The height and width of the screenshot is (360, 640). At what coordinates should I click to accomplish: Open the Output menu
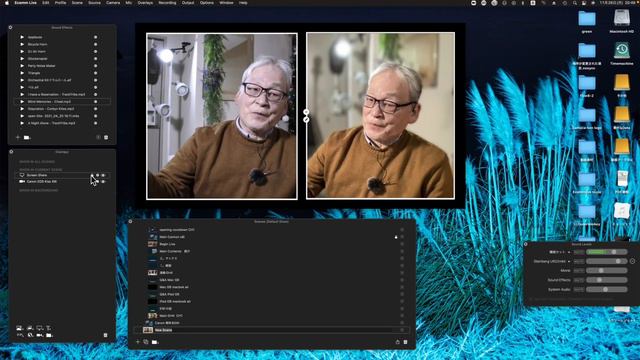tap(188, 3)
